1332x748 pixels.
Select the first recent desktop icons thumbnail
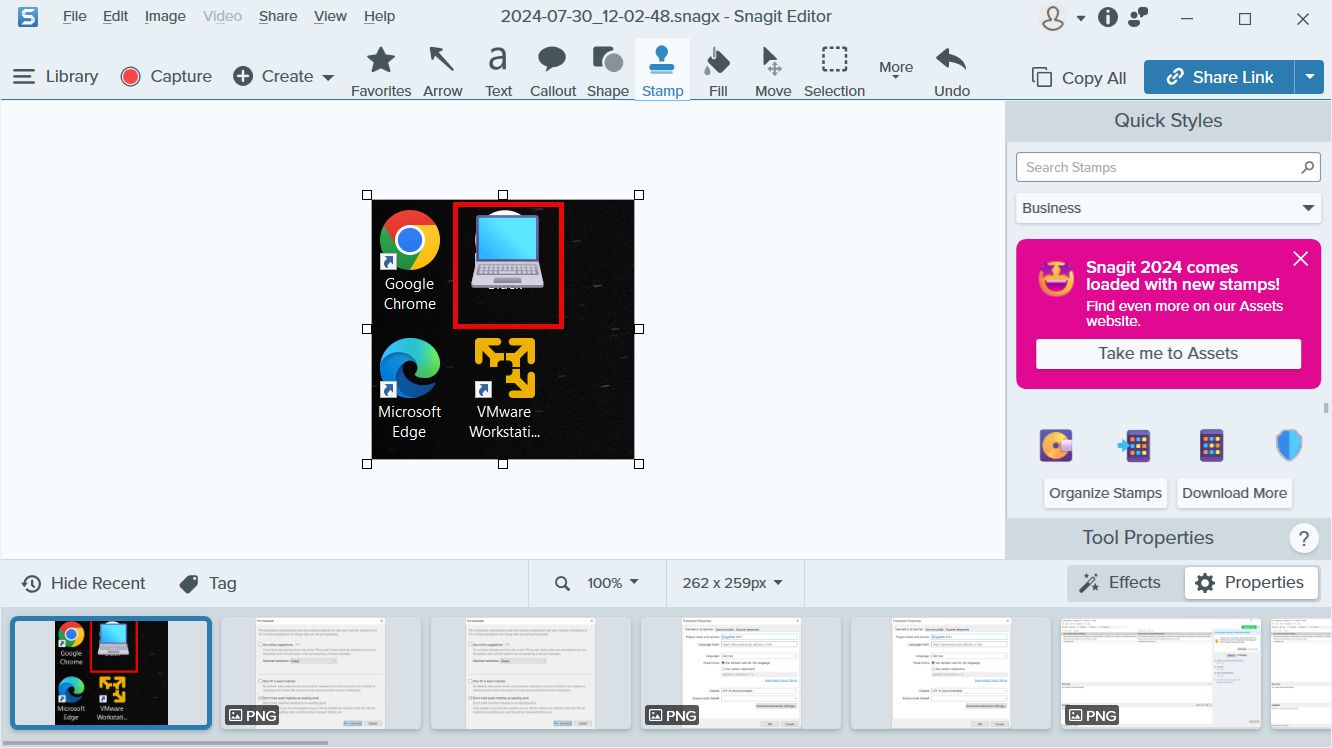(x=111, y=672)
